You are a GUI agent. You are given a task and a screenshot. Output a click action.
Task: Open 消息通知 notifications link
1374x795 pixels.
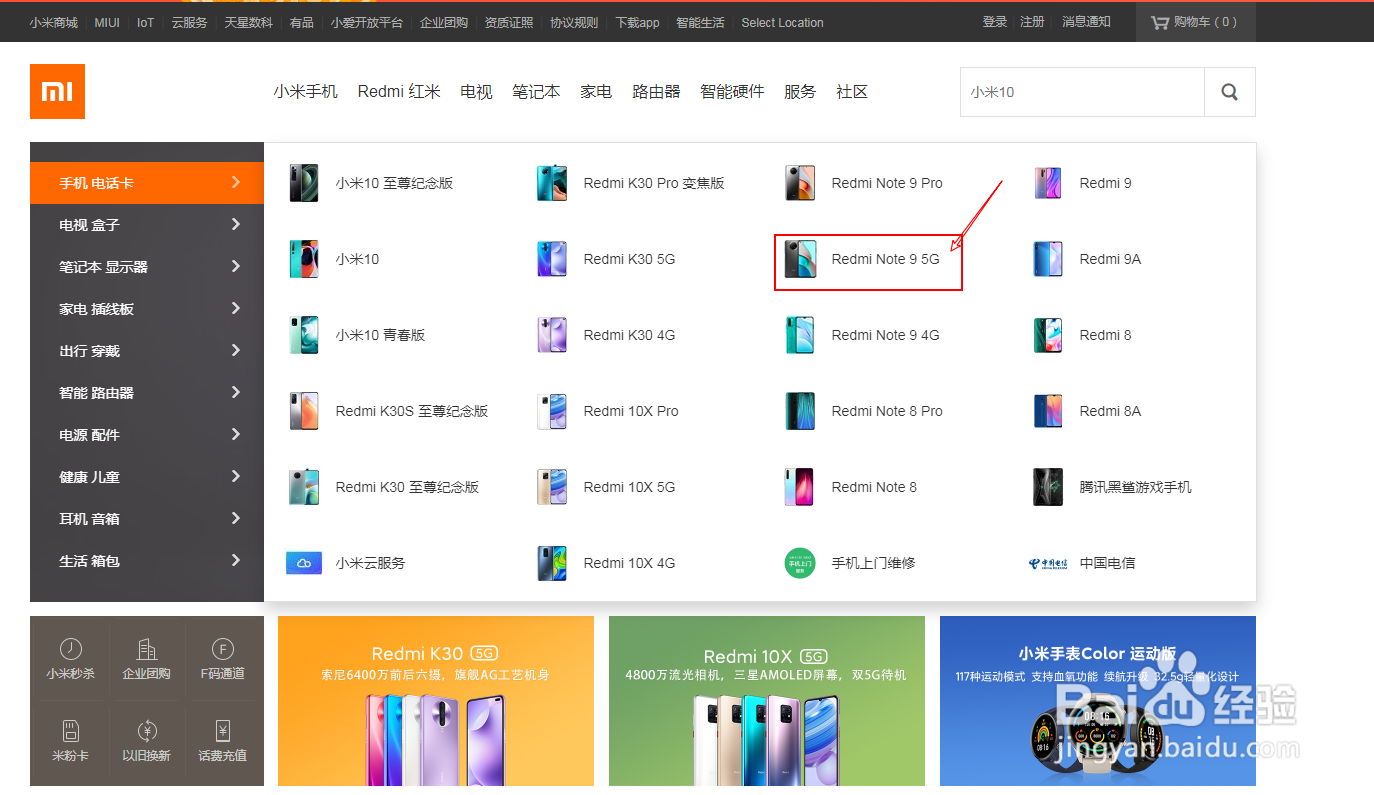click(x=1086, y=22)
